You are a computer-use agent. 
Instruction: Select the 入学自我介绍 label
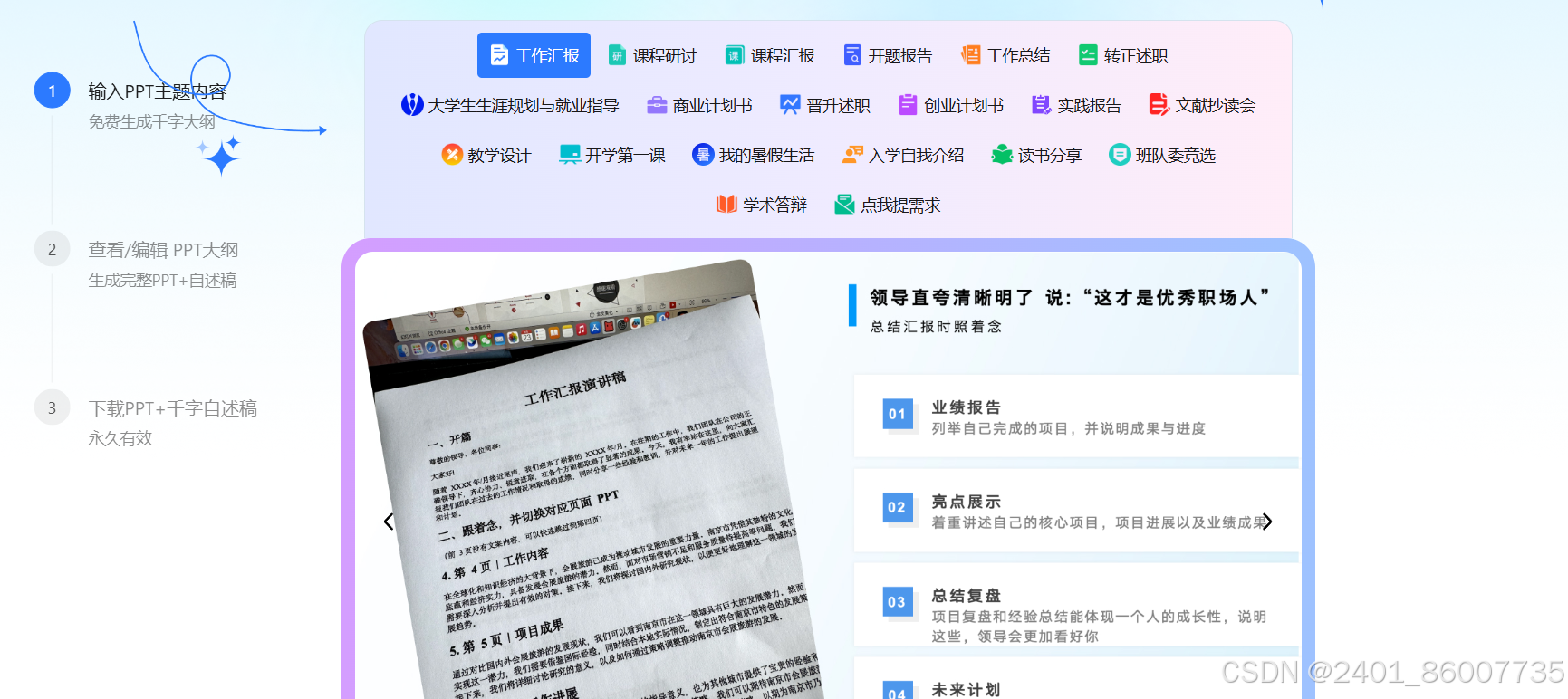916,156
